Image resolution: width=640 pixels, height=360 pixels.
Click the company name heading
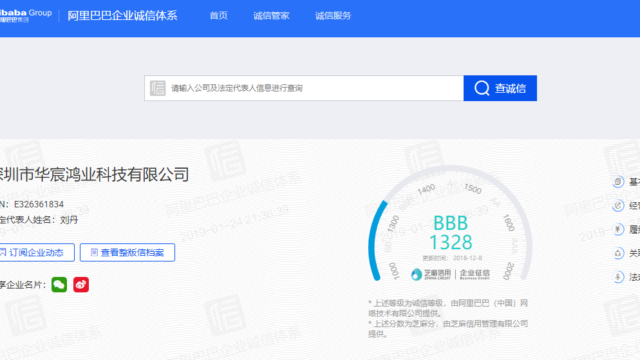94,175
